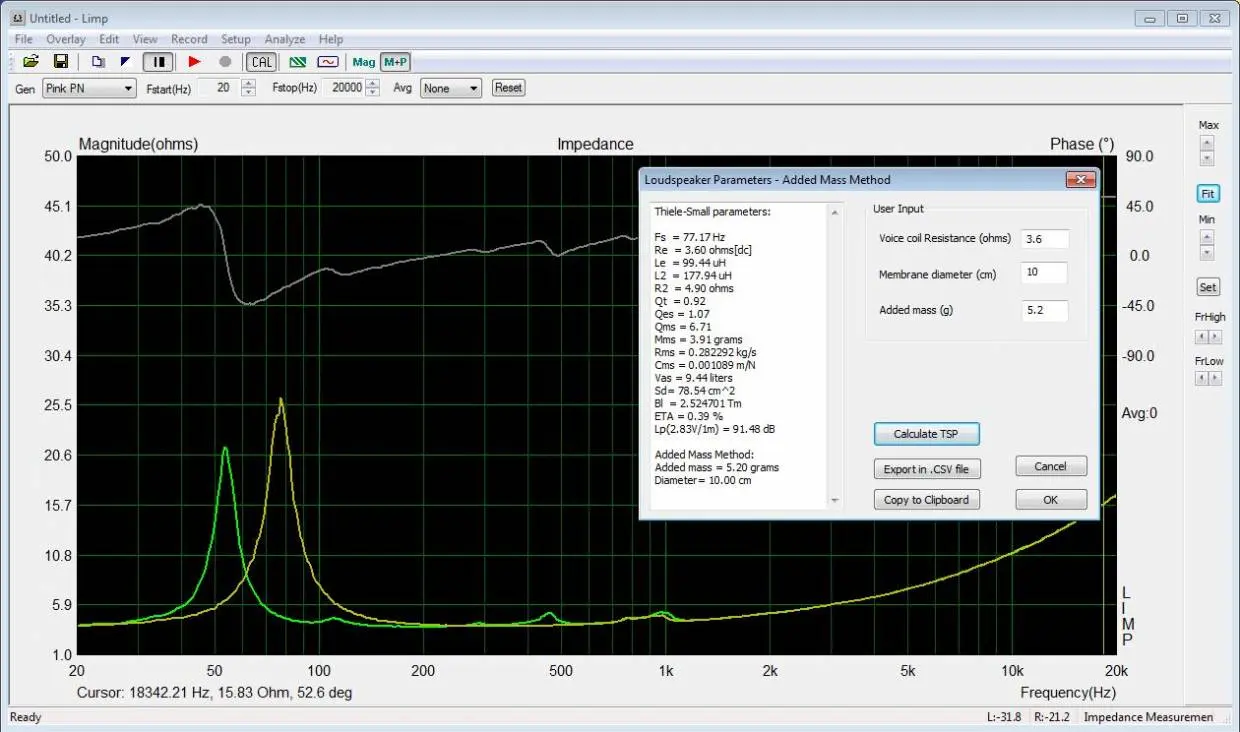This screenshot has width=1240, height=732.
Task: Save measurement with the floppy disk icon
Action: pos(60,62)
